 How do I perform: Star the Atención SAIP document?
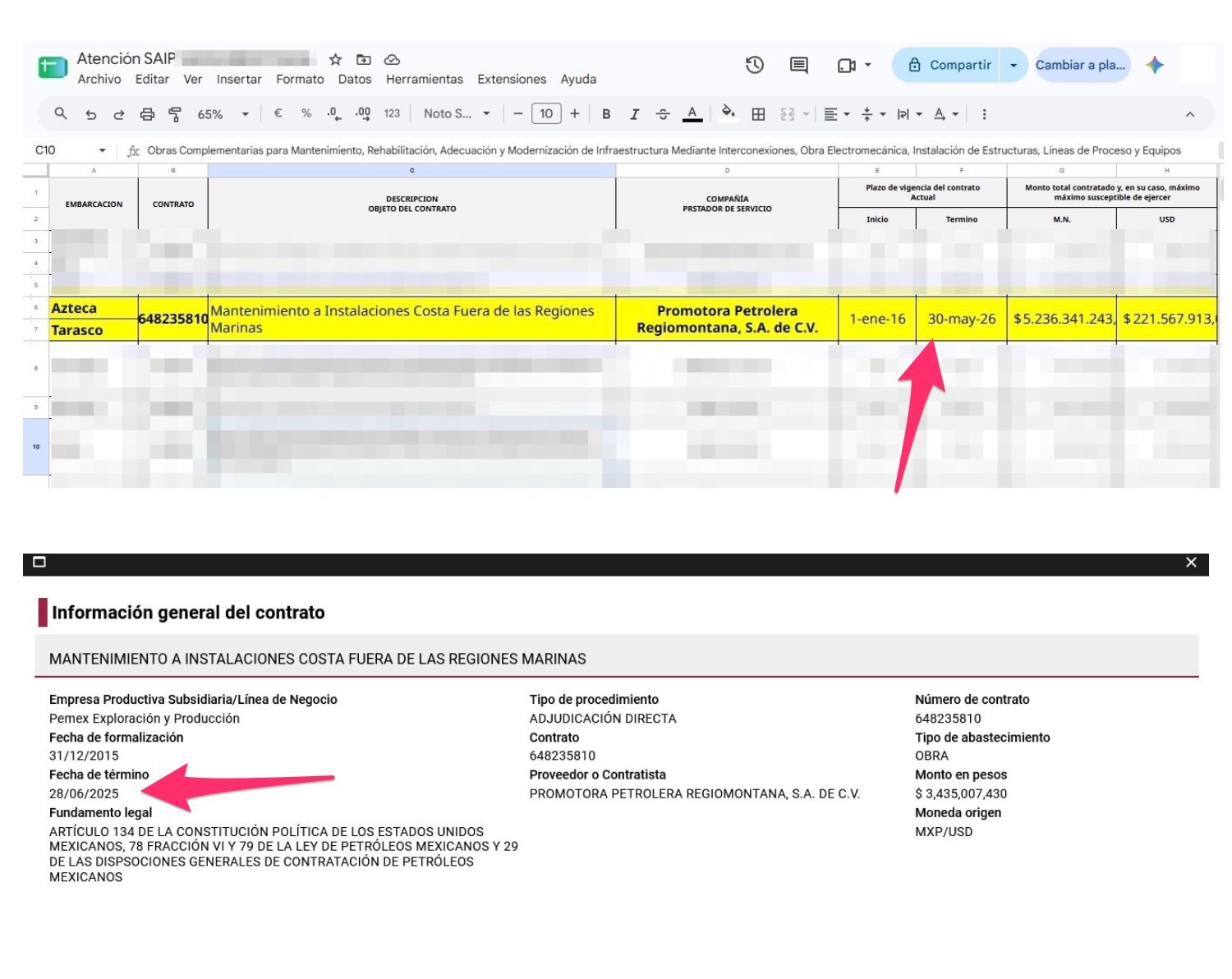tap(335, 59)
